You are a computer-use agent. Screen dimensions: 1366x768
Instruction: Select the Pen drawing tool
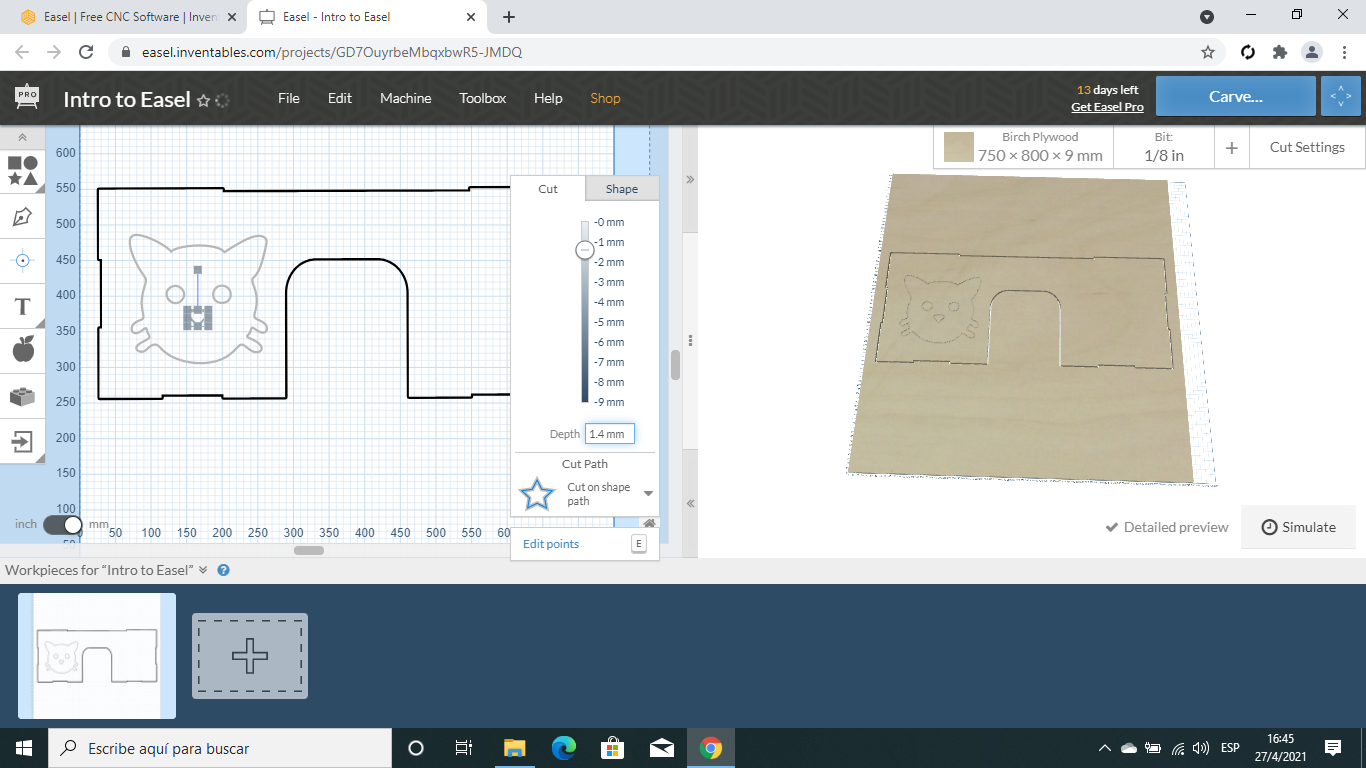tap(22, 216)
